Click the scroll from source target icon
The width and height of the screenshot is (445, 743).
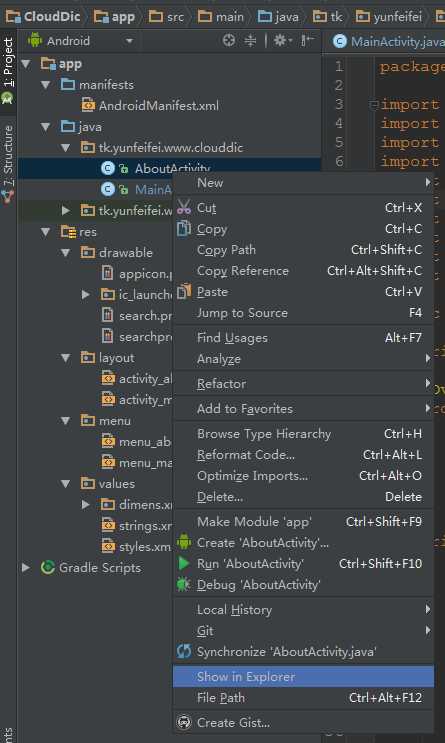tap(229, 41)
